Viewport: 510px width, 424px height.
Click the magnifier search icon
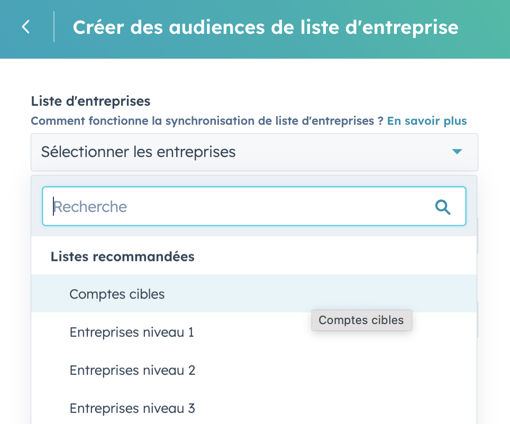tap(443, 207)
